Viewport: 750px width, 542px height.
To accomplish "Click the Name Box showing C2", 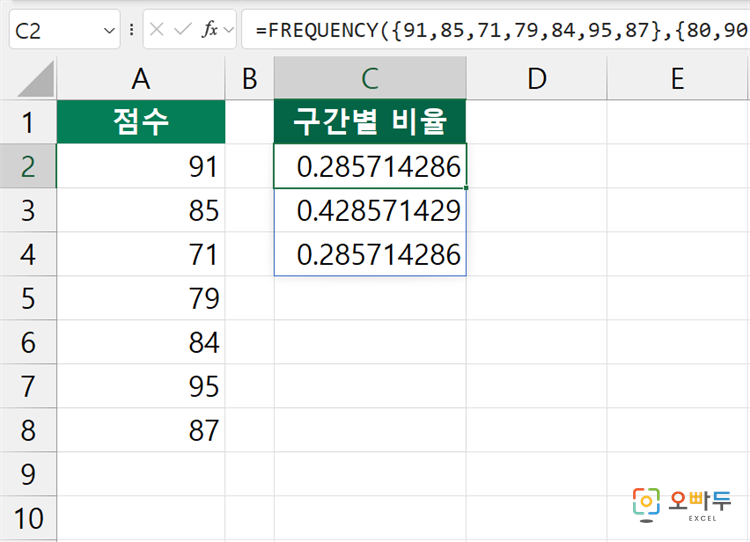I will coord(65,30).
